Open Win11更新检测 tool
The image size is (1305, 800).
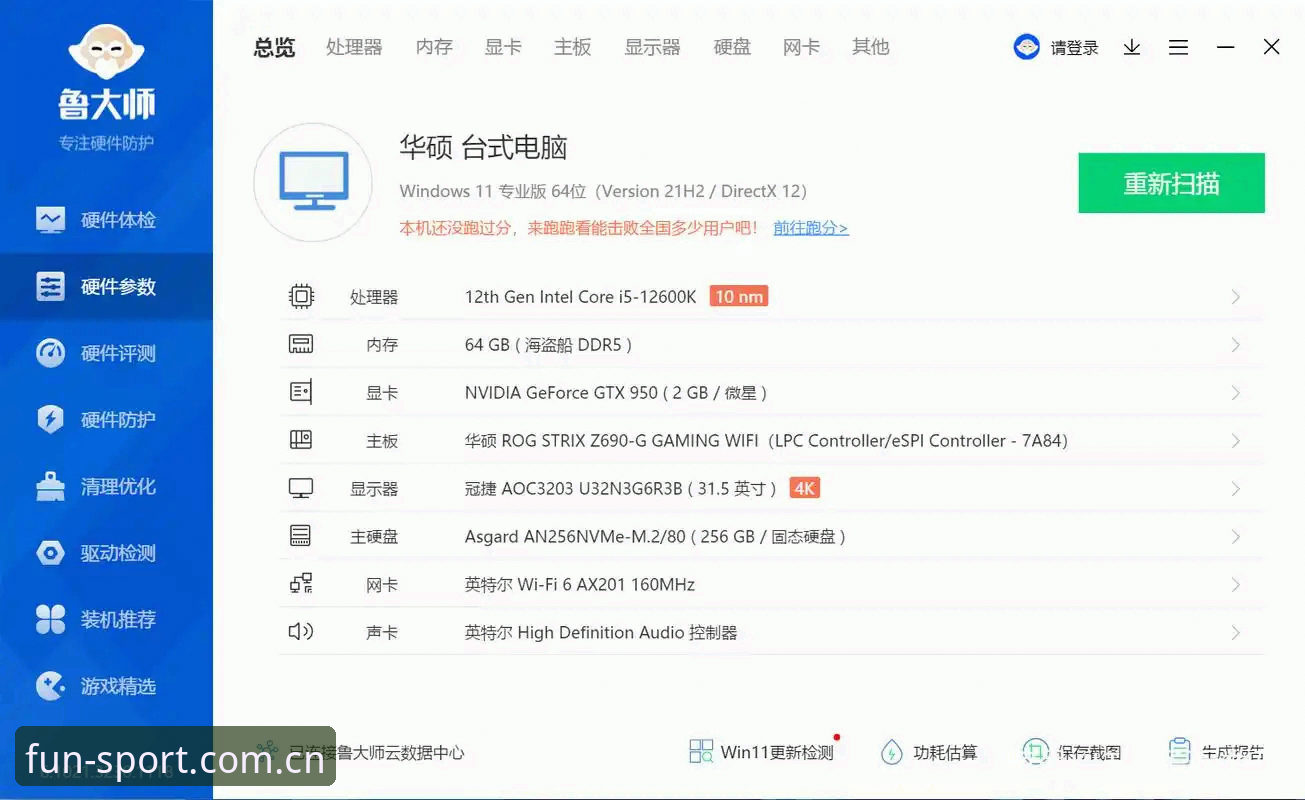pos(762,752)
